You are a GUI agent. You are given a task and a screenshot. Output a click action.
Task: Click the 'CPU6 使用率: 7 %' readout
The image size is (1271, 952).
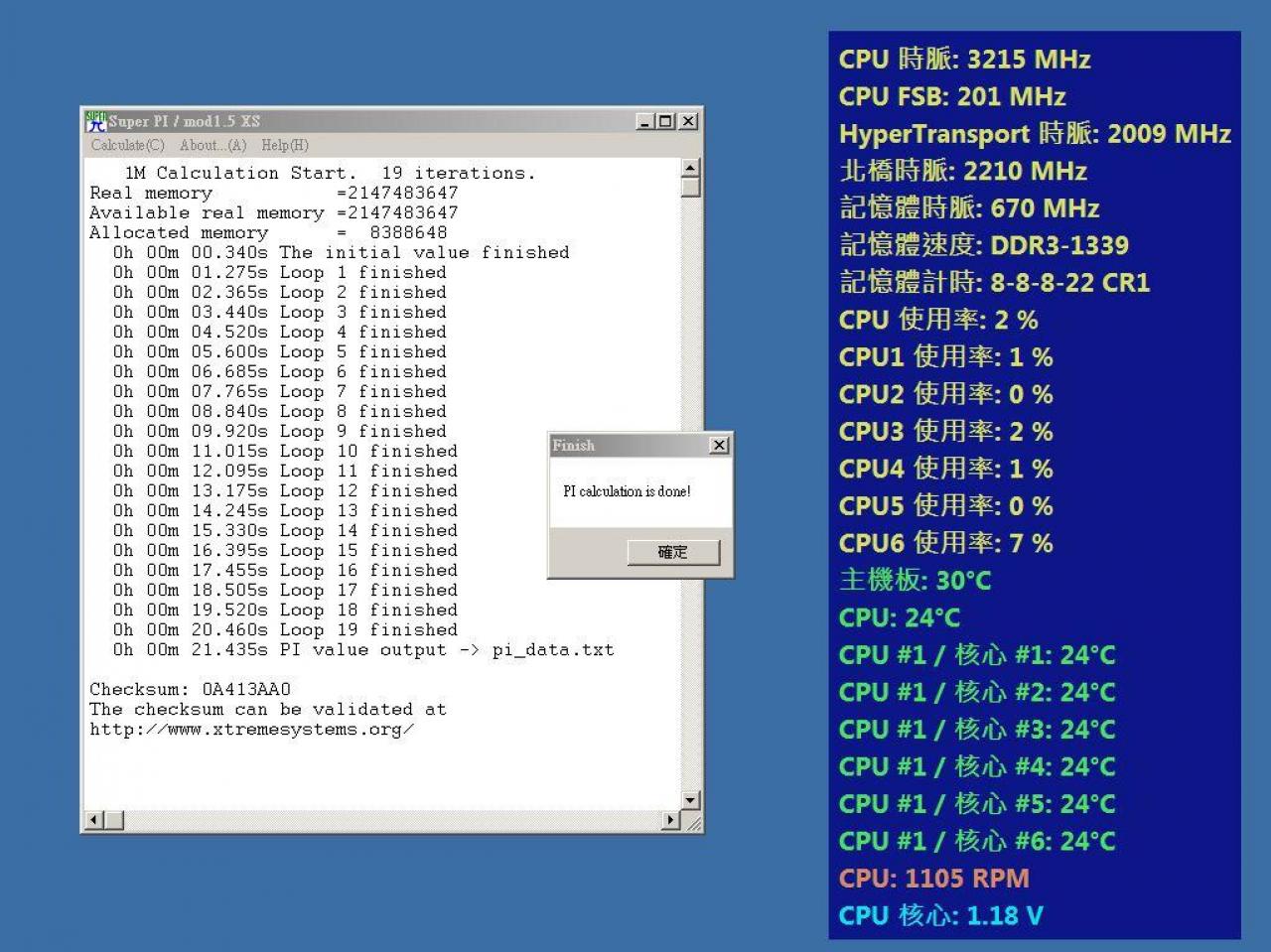pos(945,543)
